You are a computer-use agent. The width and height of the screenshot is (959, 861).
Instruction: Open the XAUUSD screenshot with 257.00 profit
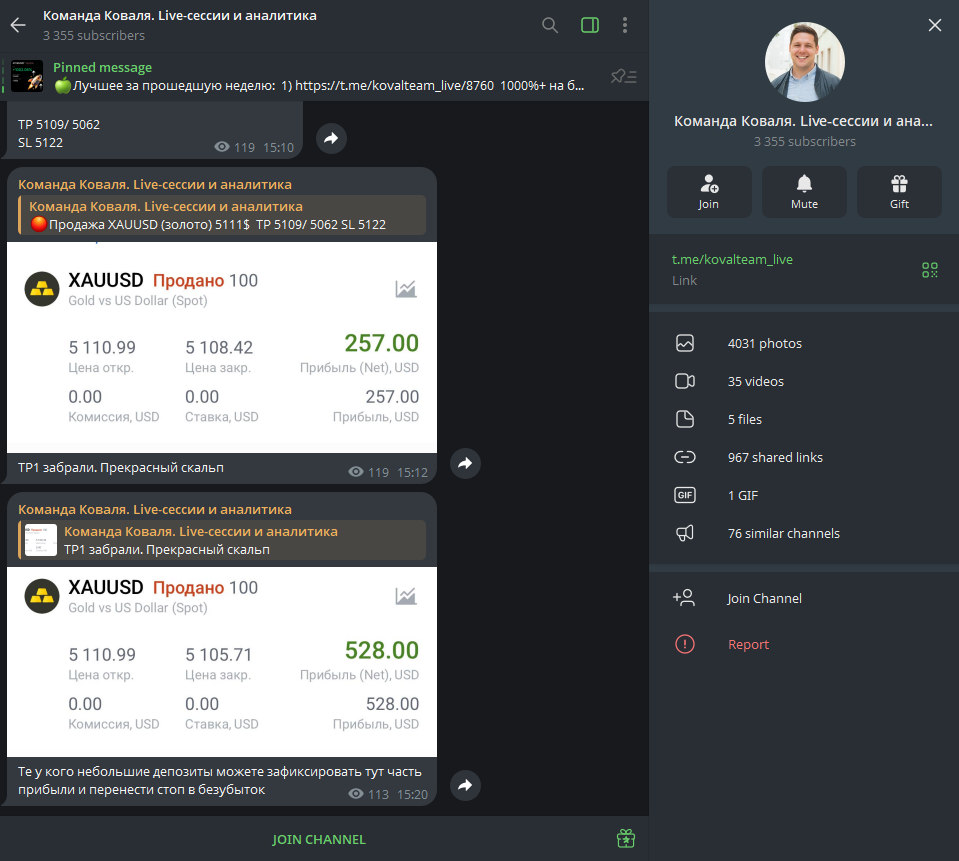click(x=222, y=347)
